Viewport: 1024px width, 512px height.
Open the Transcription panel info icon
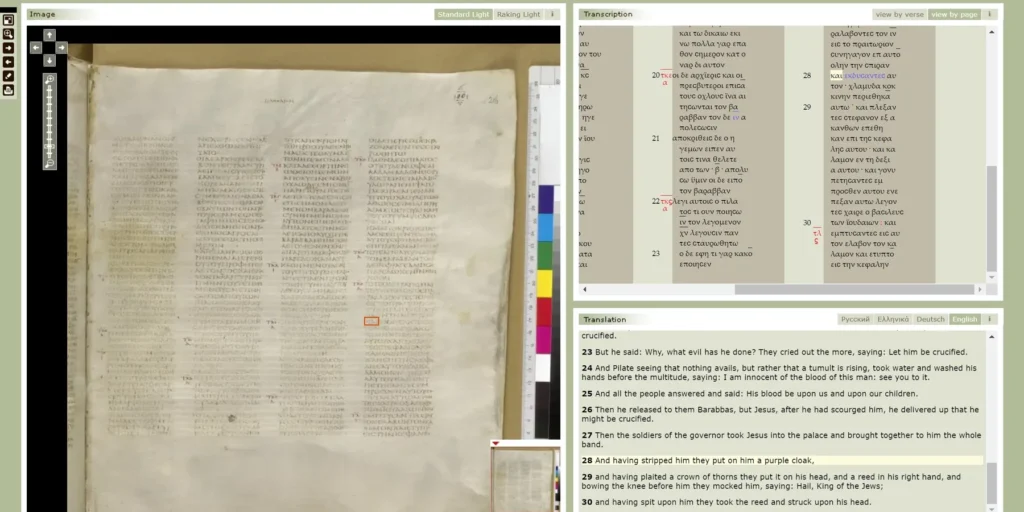click(989, 14)
